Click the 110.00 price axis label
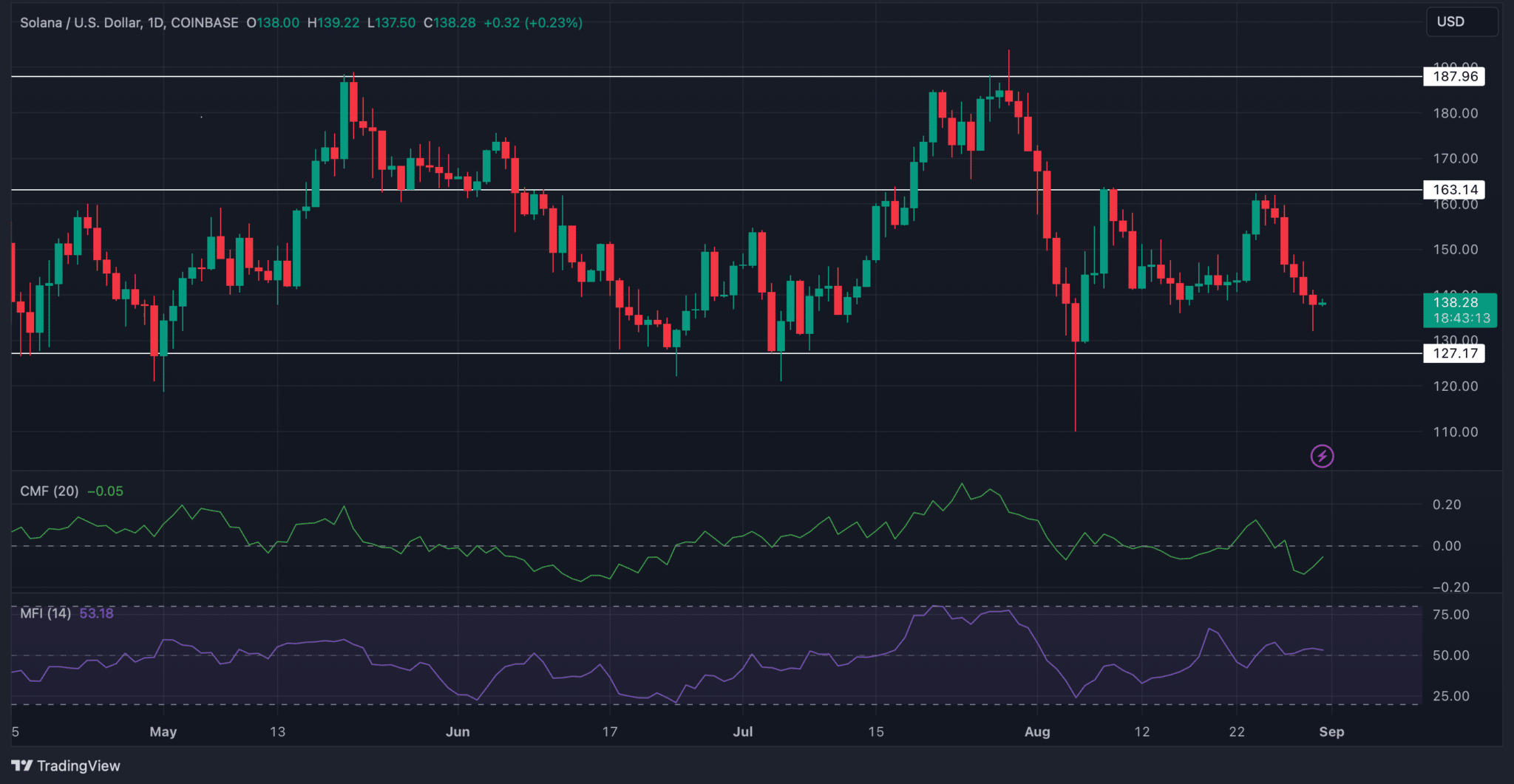The width and height of the screenshot is (1514, 784). (1455, 432)
